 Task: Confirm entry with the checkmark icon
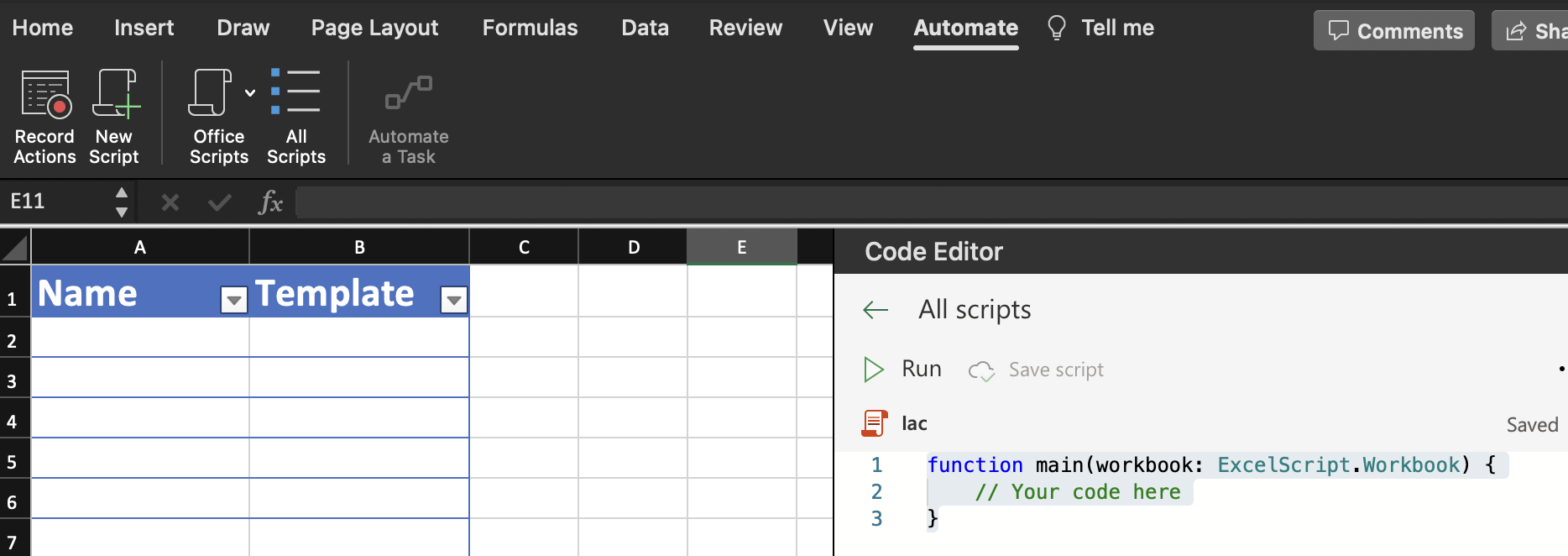tap(220, 202)
